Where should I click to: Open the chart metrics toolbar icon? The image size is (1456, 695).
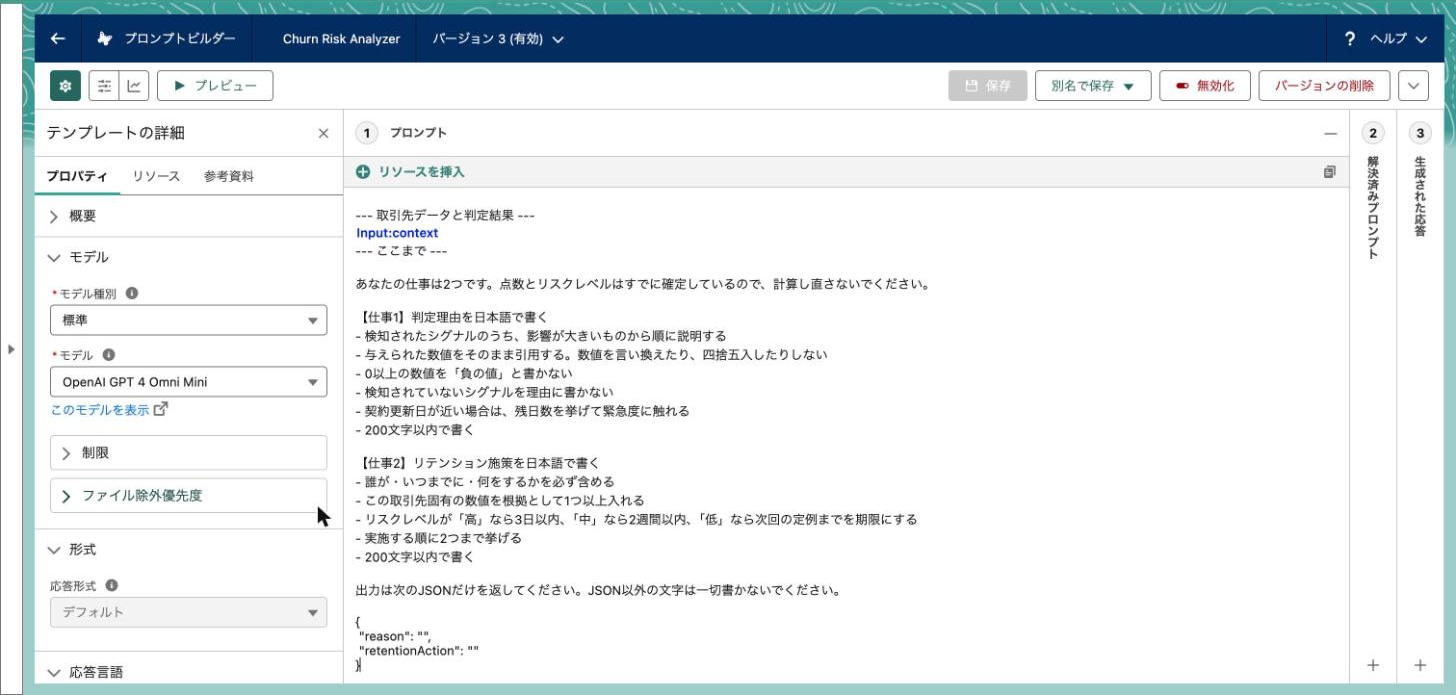pyautogui.click(x=134, y=86)
